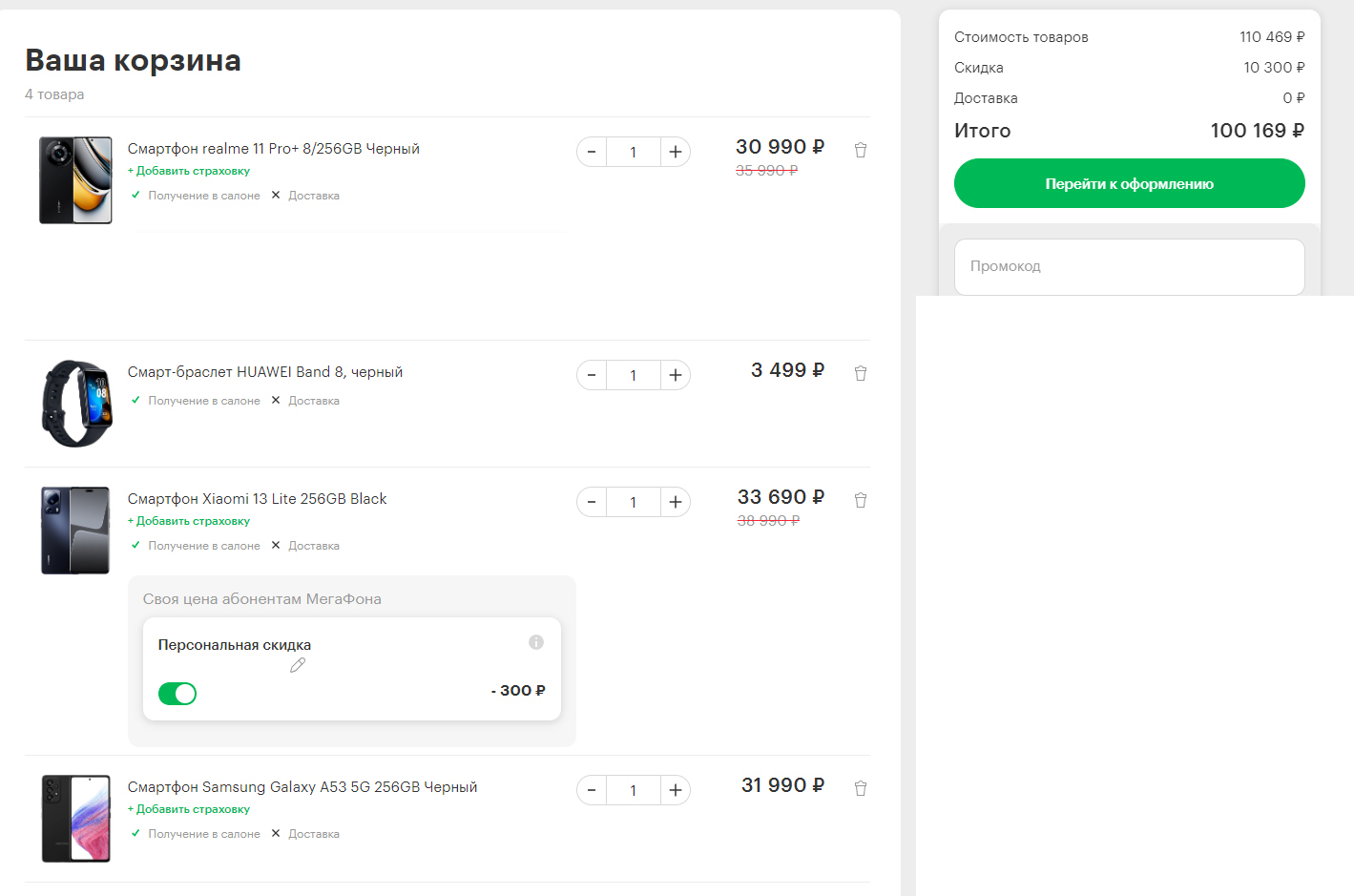Click HUAWEI Band 8 quantity field
1354x896 pixels.
coord(634,375)
